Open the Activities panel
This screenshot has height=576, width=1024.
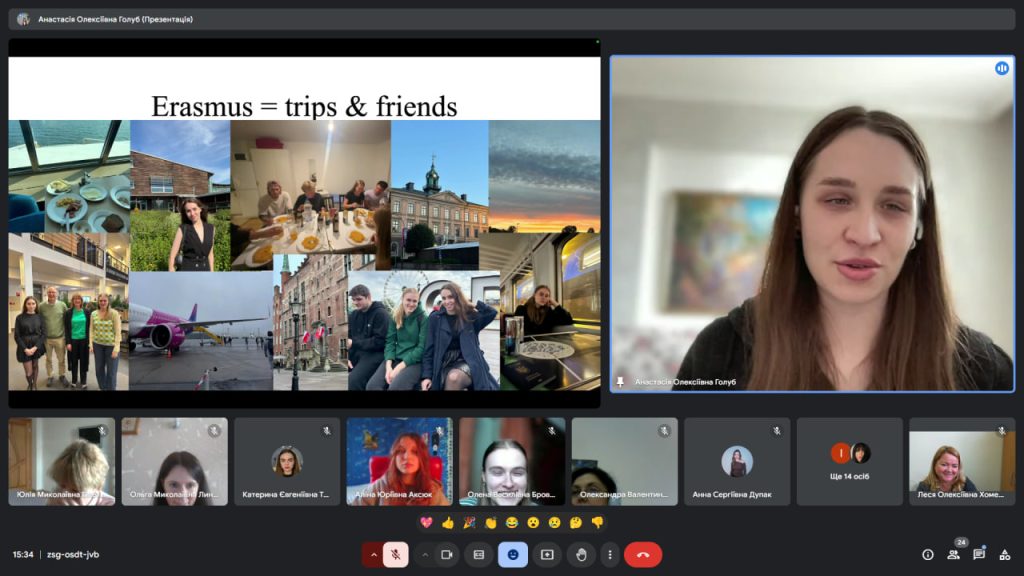click(x=1005, y=554)
